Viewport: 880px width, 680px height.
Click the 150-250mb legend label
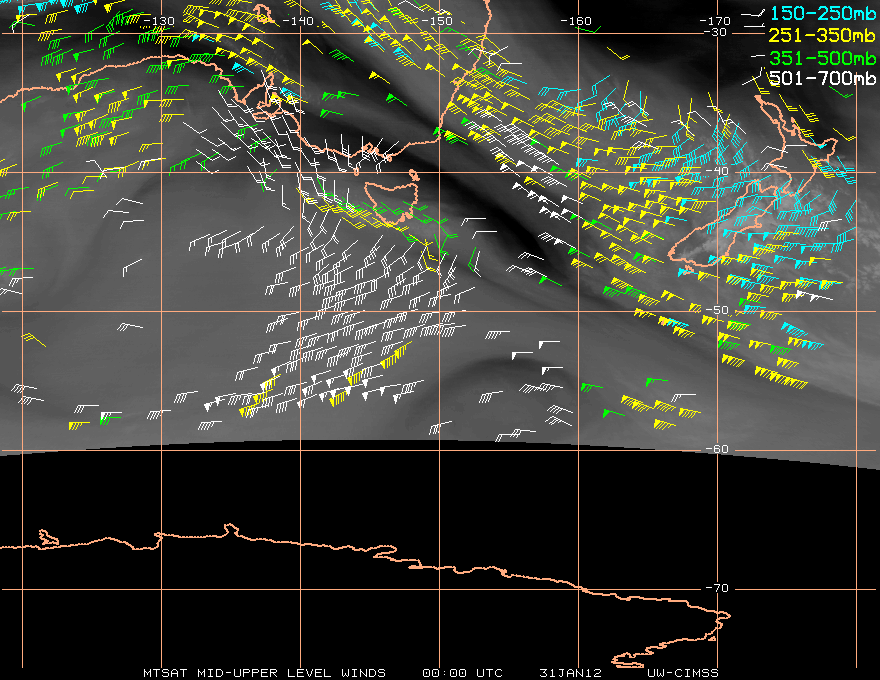point(822,13)
